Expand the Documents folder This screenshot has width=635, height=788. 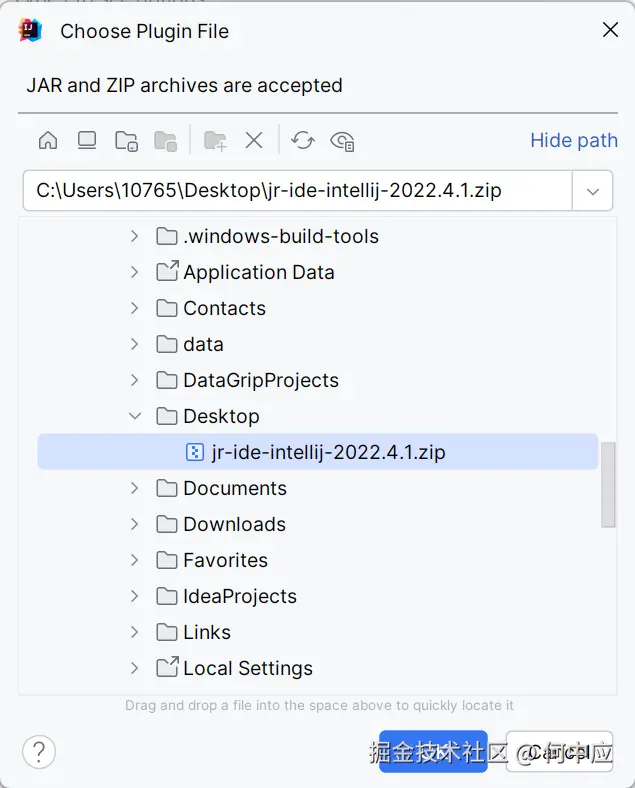point(135,488)
